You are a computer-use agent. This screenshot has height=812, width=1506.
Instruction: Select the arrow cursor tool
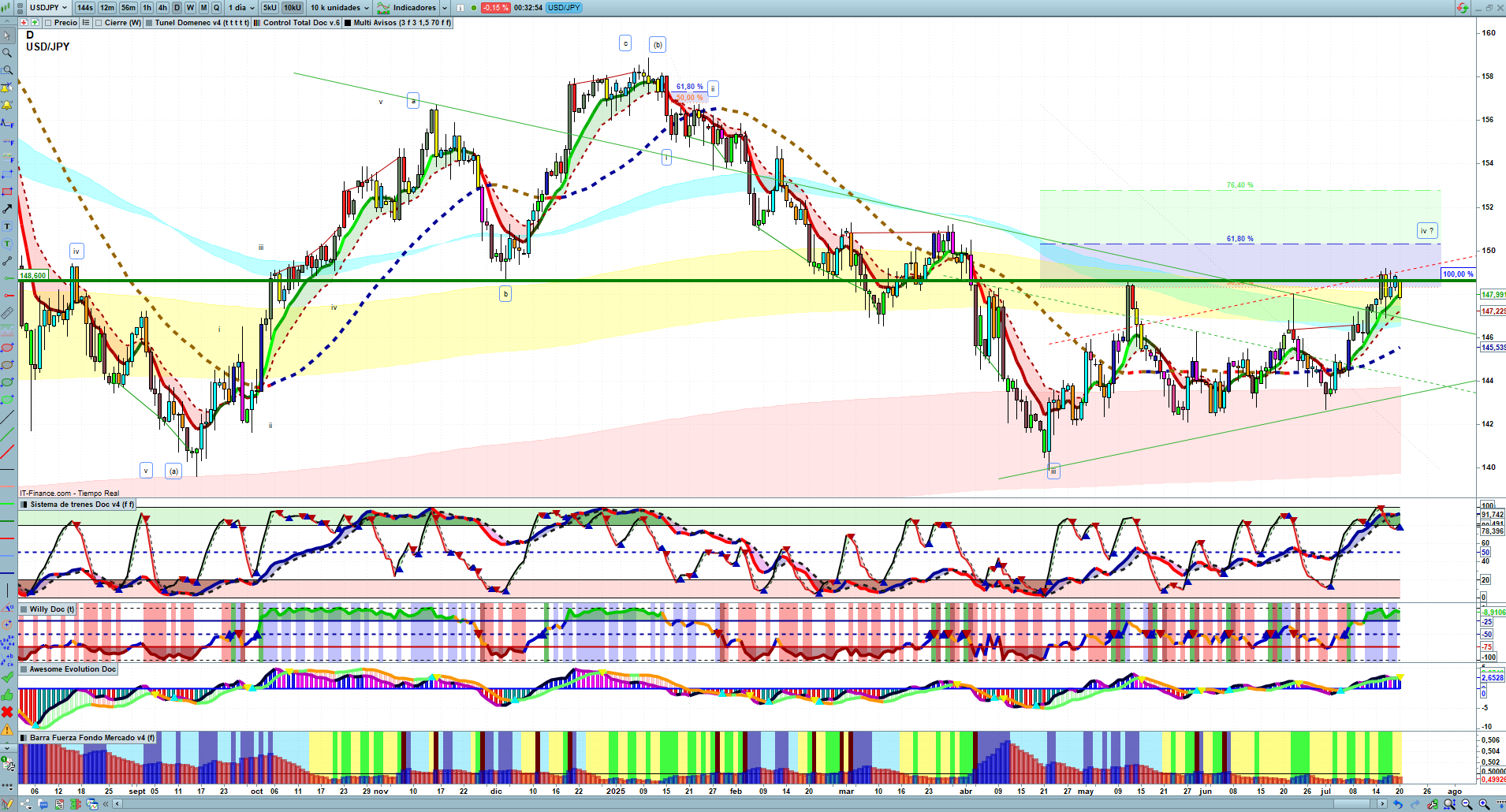(x=7, y=36)
